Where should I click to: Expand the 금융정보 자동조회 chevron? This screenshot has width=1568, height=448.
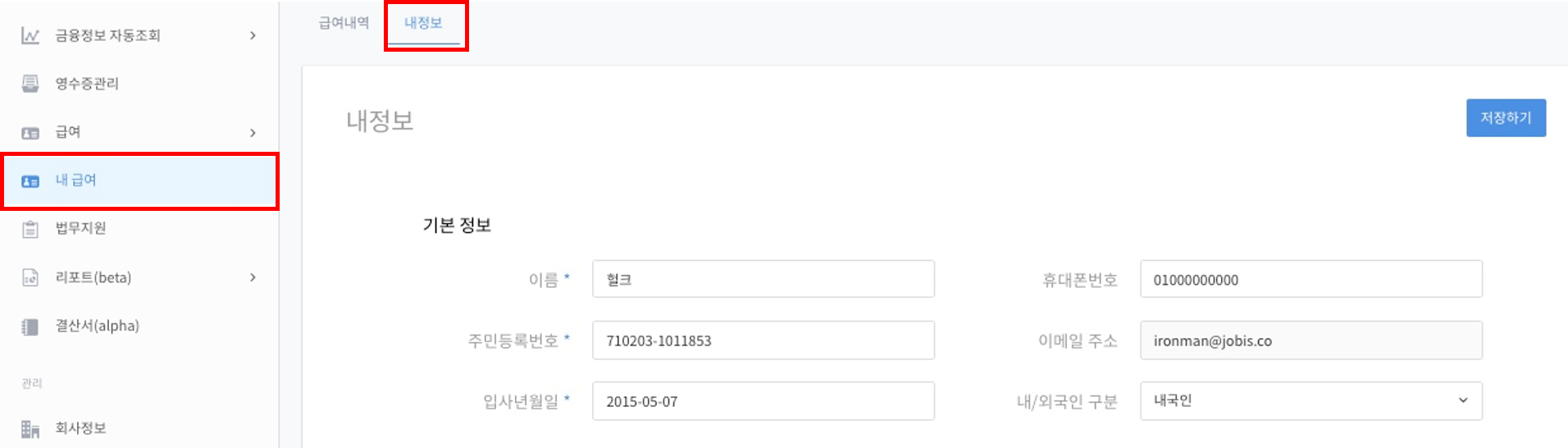pyautogui.click(x=253, y=35)
